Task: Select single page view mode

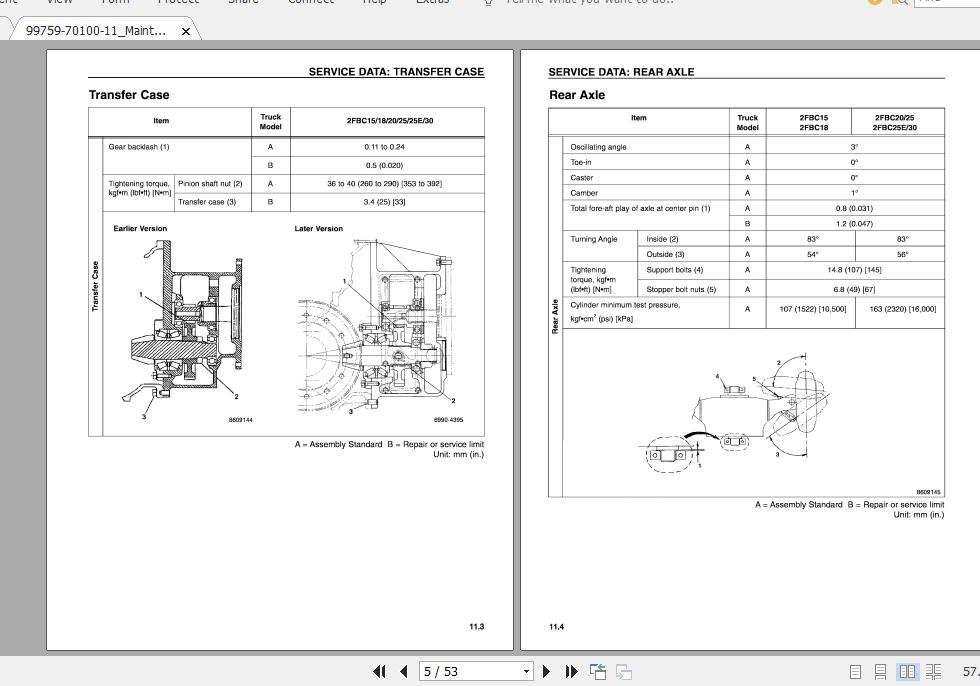Action: pyautogui.click(x=855, y=671)
